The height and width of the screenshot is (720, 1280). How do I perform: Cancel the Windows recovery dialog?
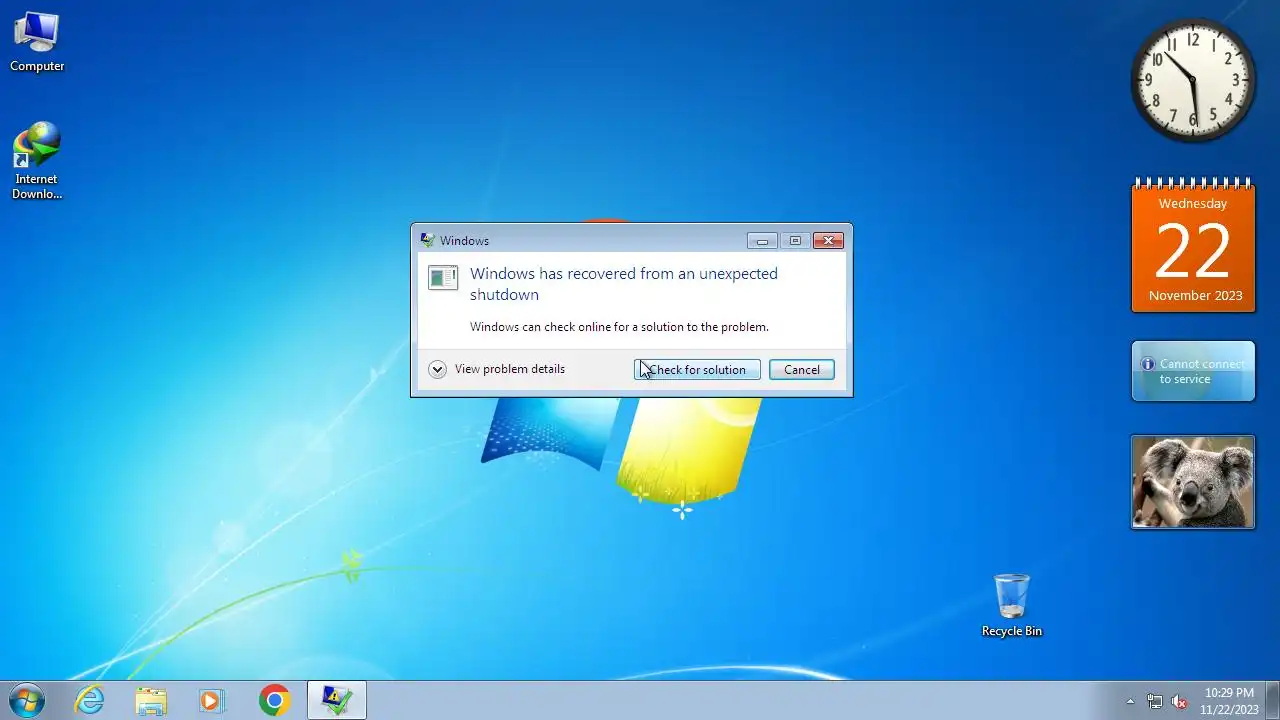pos(801,370)
